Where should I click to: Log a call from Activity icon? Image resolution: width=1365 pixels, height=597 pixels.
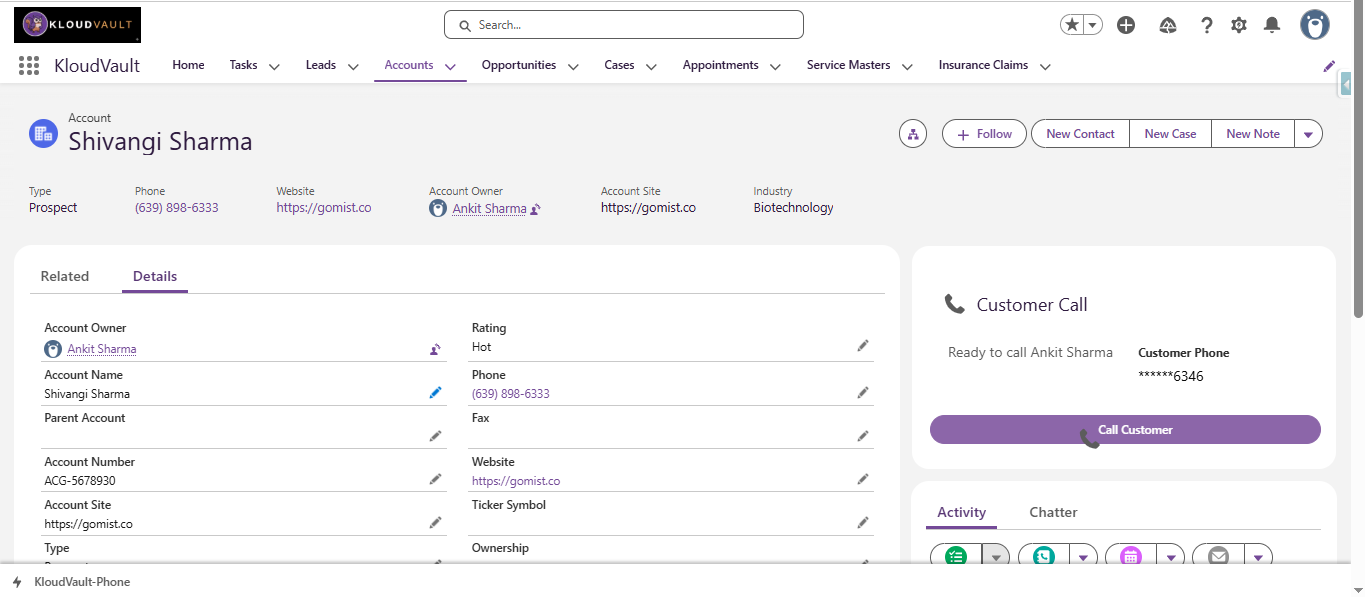[x=1044, y=557]
